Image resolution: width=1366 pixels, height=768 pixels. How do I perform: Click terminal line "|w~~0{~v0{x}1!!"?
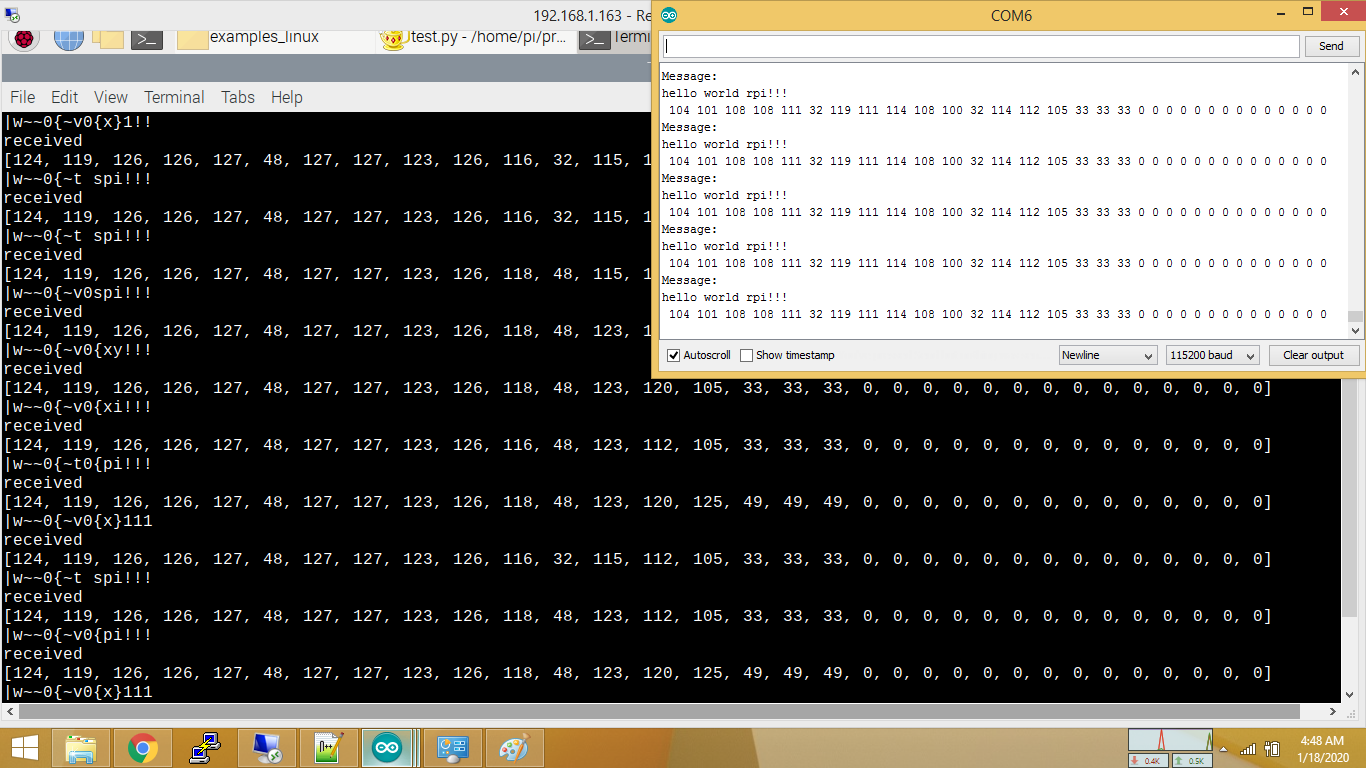[x=78, y=122]
